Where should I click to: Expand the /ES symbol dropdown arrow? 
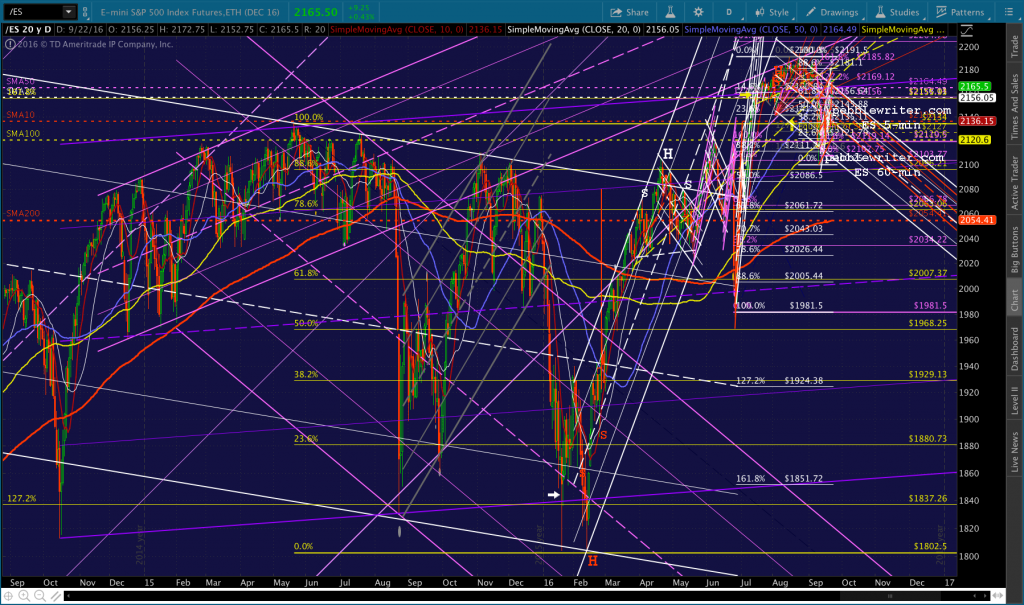click(69, 12)
